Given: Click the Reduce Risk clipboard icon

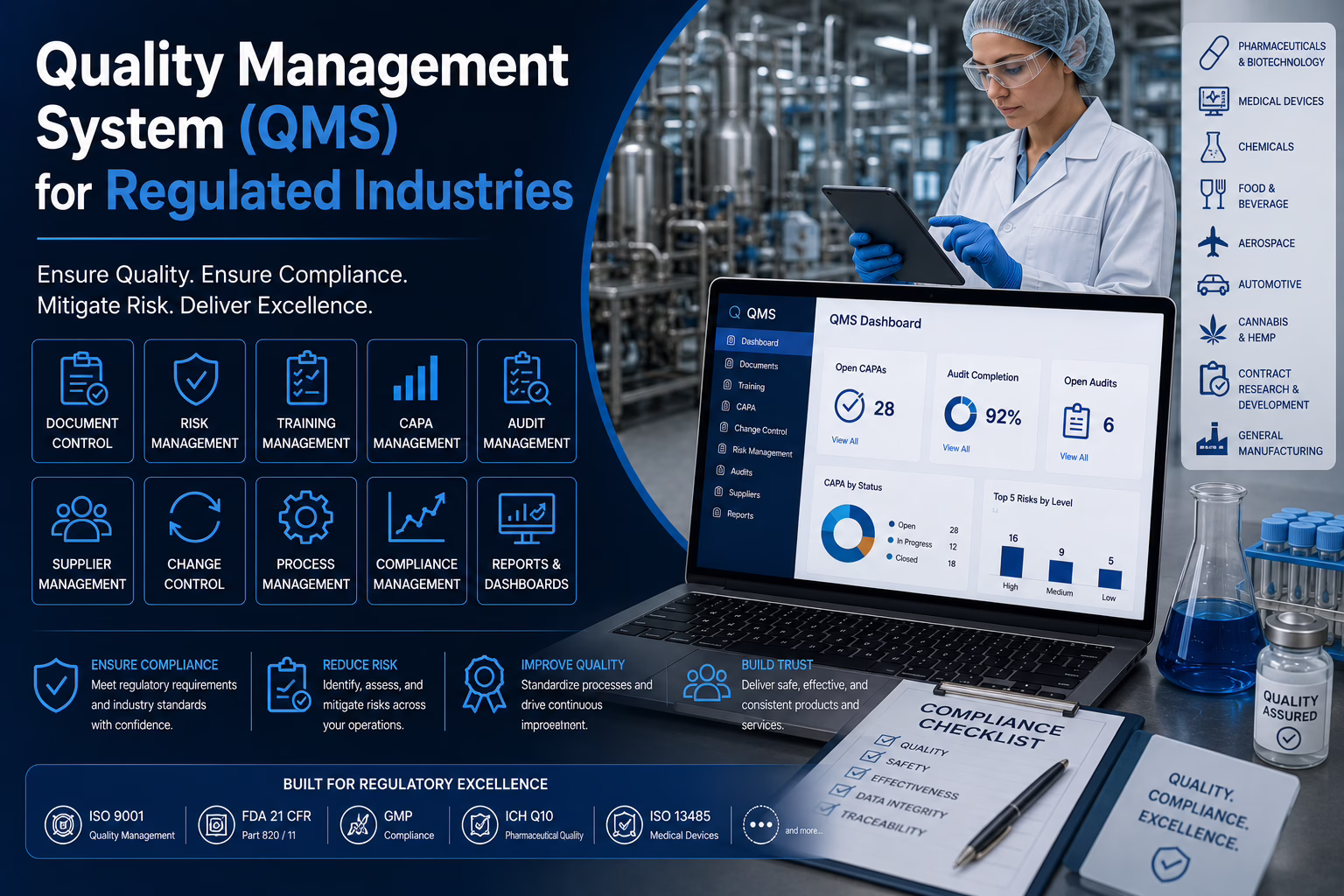Looking at the screenshot, I should tap(289, 685).
